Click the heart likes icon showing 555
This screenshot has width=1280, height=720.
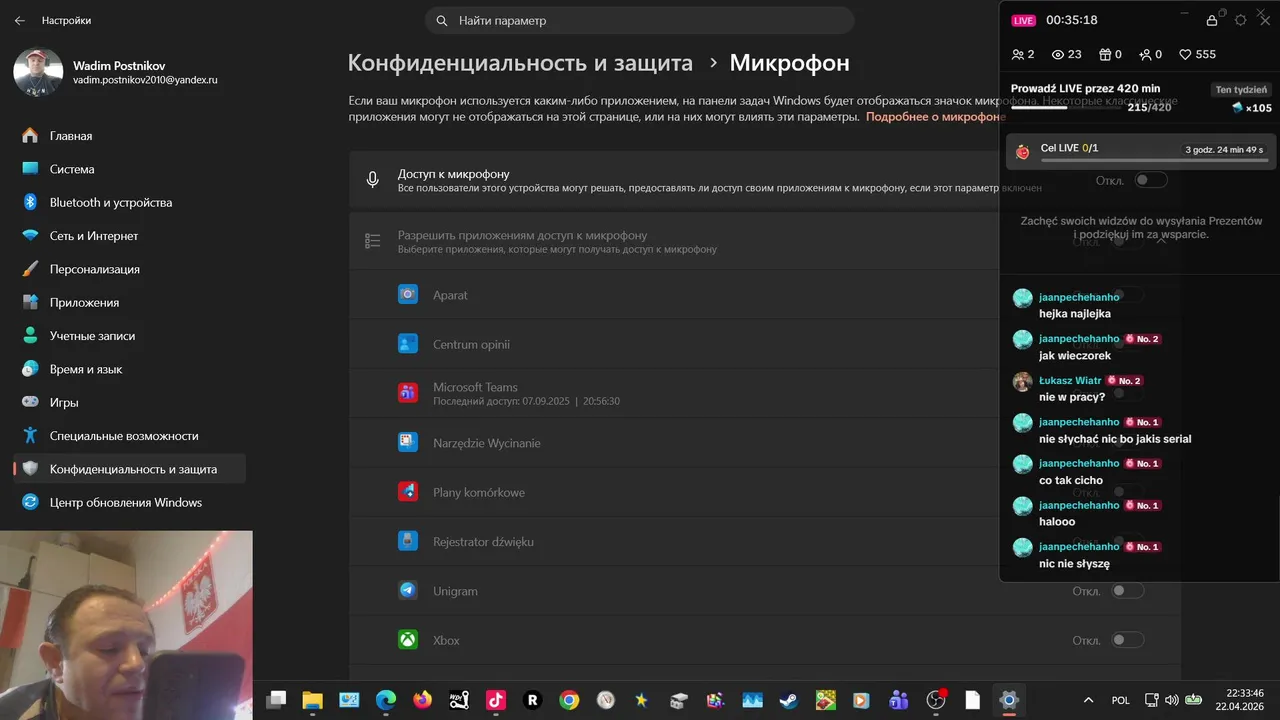pos(1185,54)
